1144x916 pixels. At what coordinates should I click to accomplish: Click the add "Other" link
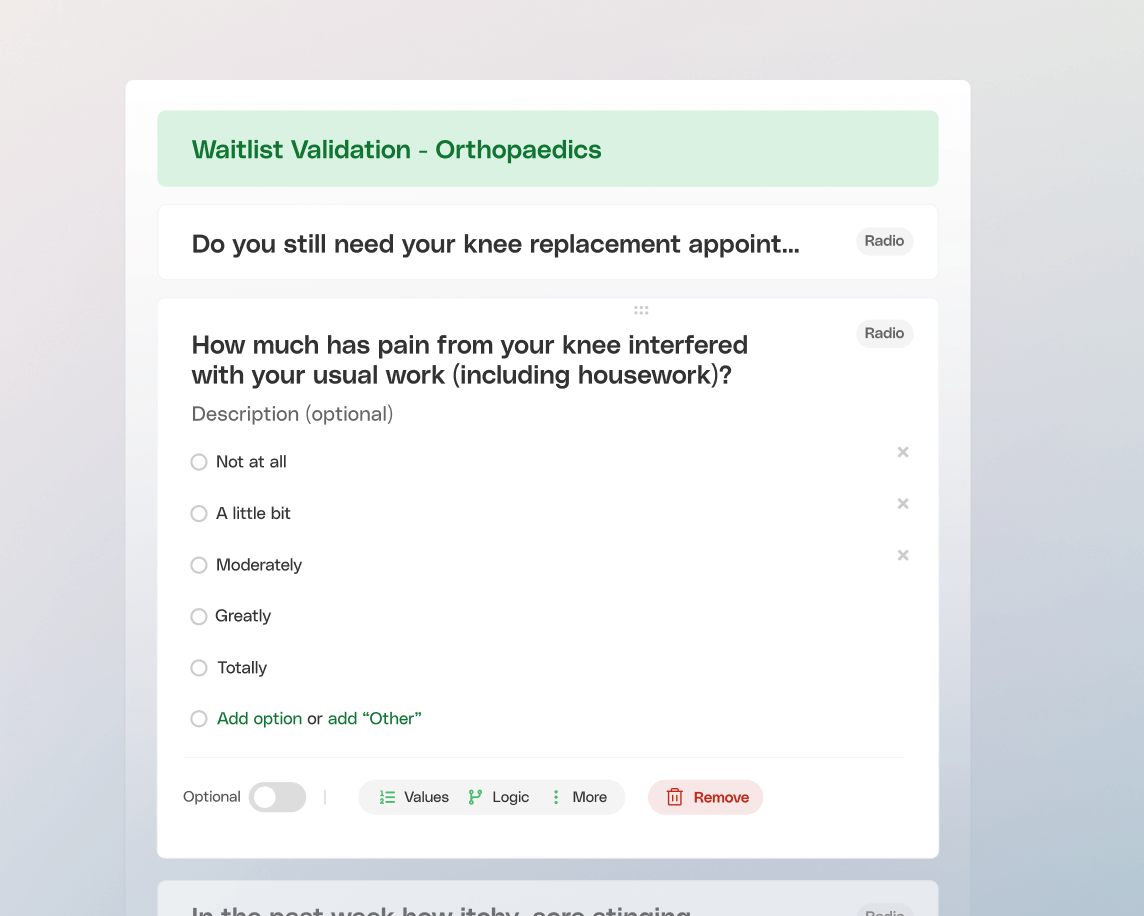(x=375, y=719)
